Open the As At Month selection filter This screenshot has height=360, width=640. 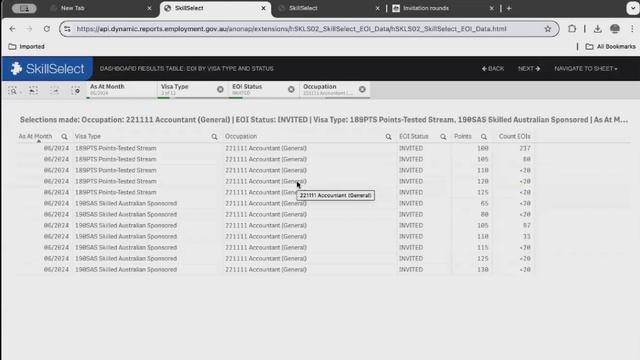[121, 90]
